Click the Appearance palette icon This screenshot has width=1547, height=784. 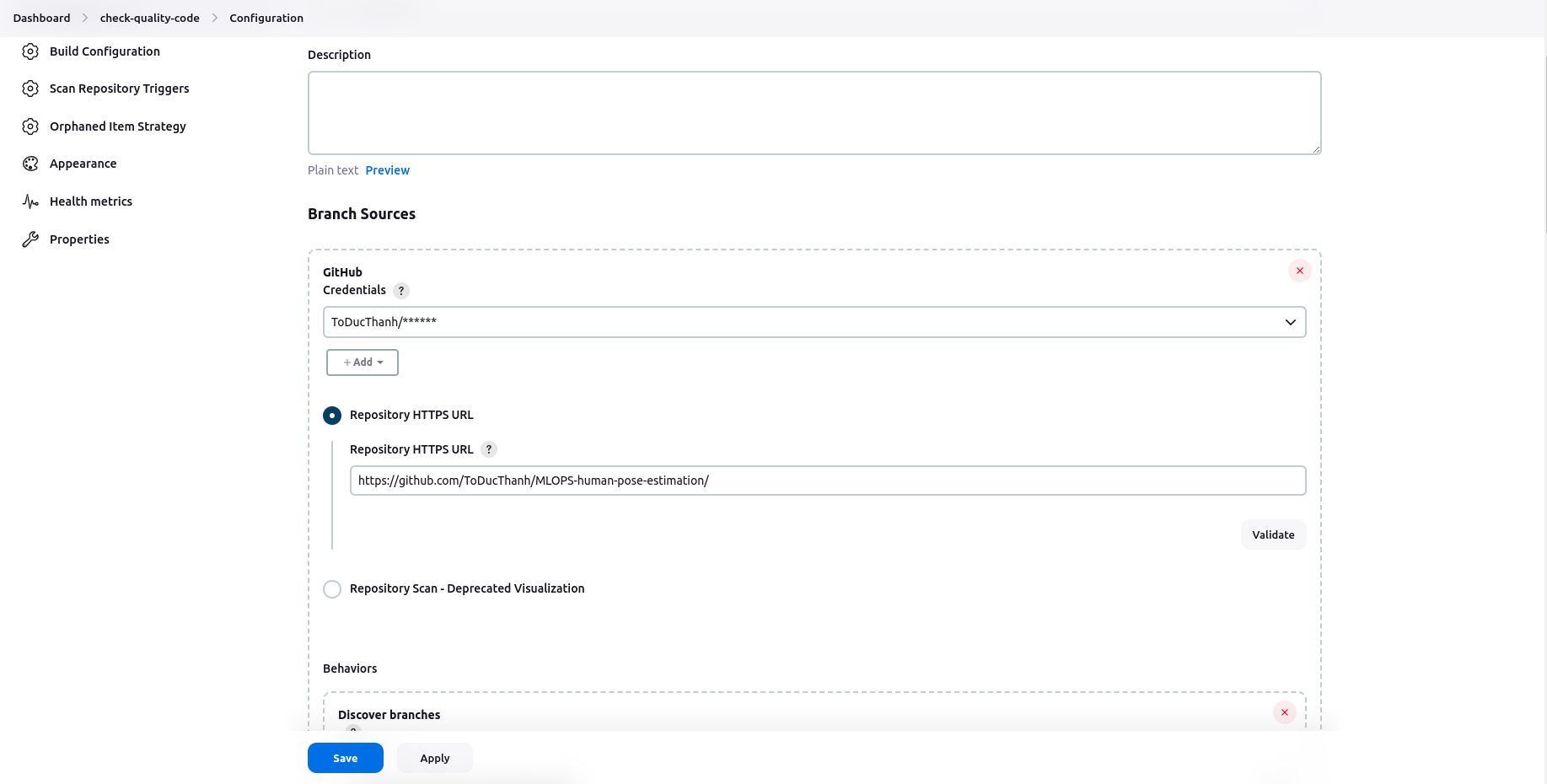[30, 164]
